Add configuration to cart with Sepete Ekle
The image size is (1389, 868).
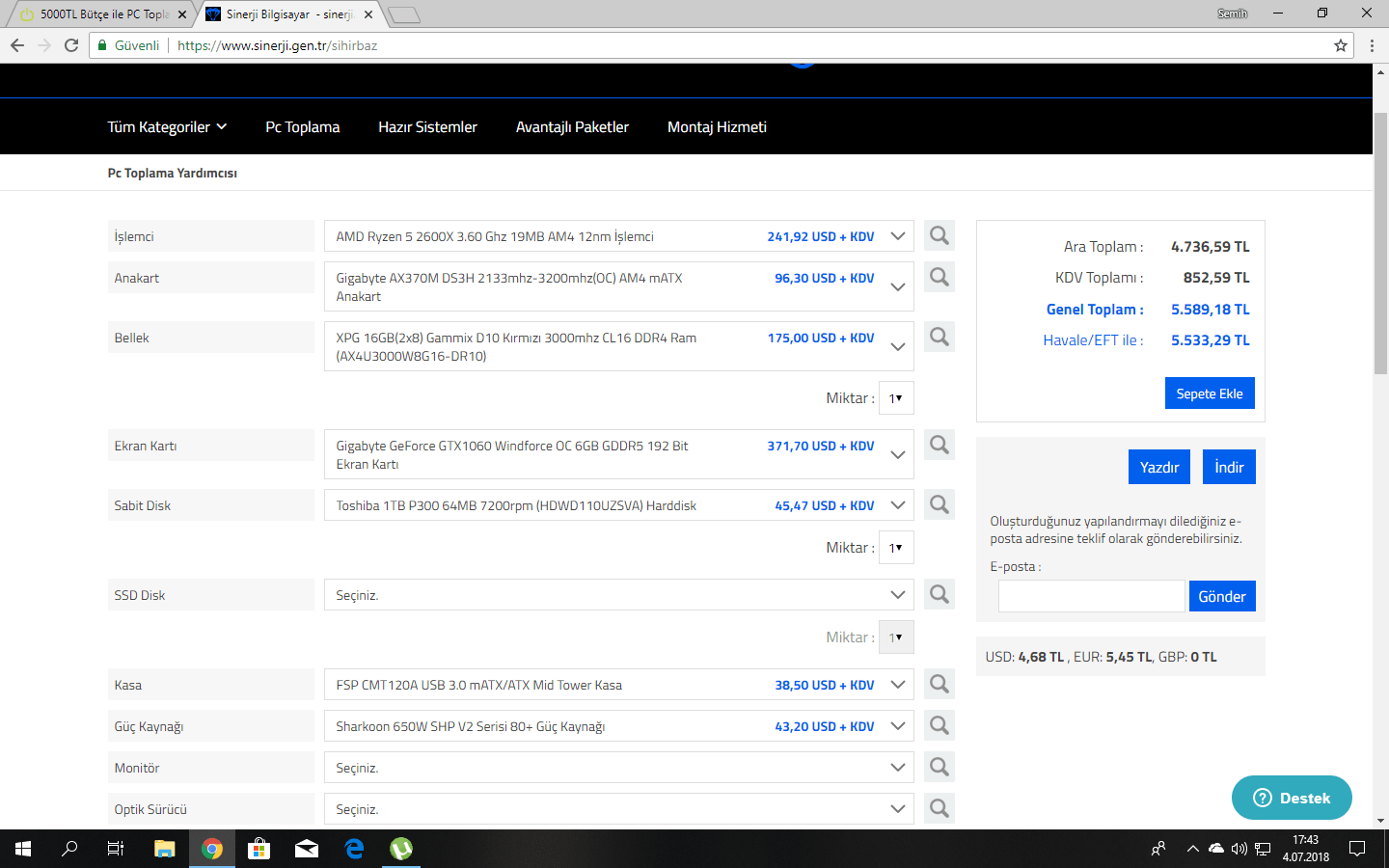(x=1210, y=393)
